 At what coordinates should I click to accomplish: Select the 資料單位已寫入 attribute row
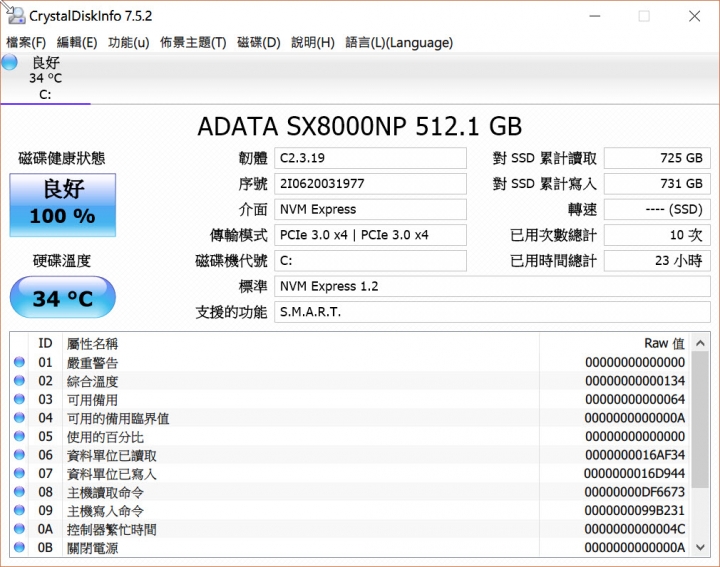(349, 473)
